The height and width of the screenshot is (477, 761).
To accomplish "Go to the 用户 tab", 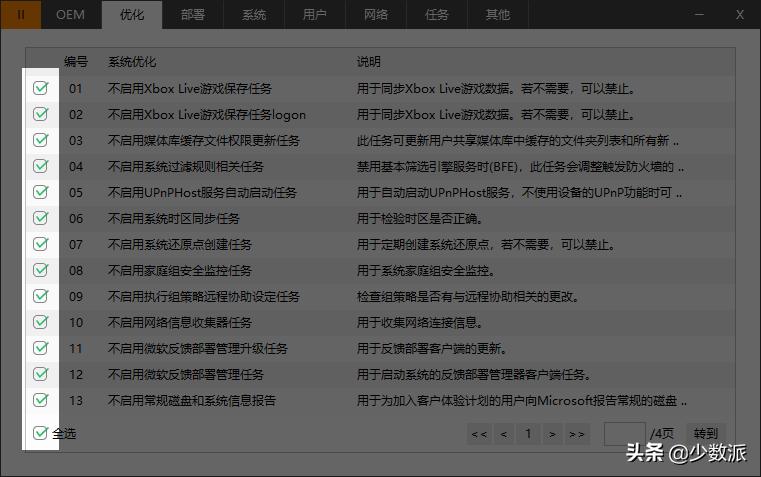I will tap(314, 15).
